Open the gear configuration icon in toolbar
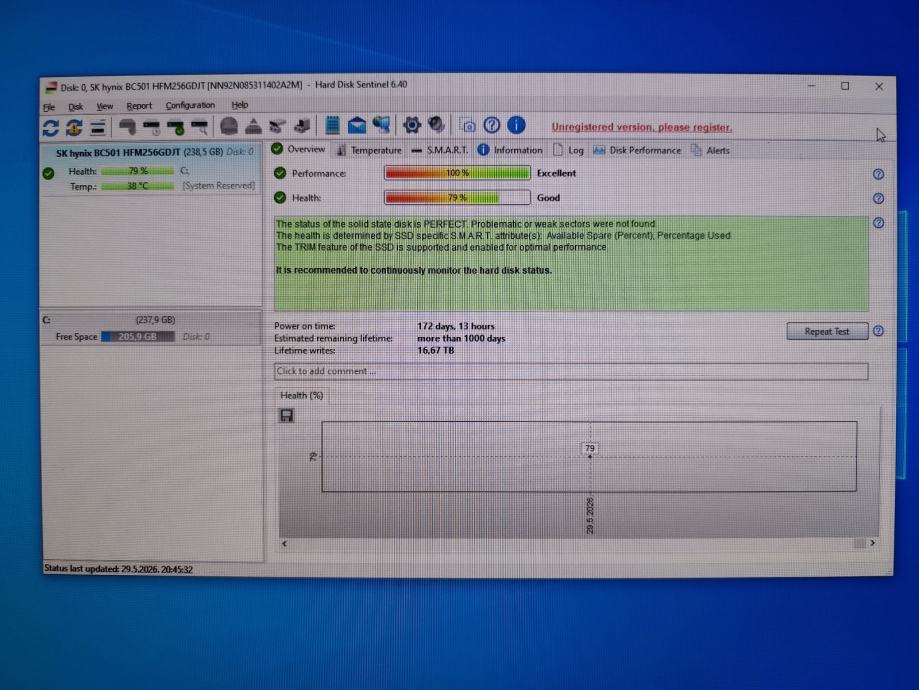The width and height of the screenshot is (919, 690). pos(411,125)
